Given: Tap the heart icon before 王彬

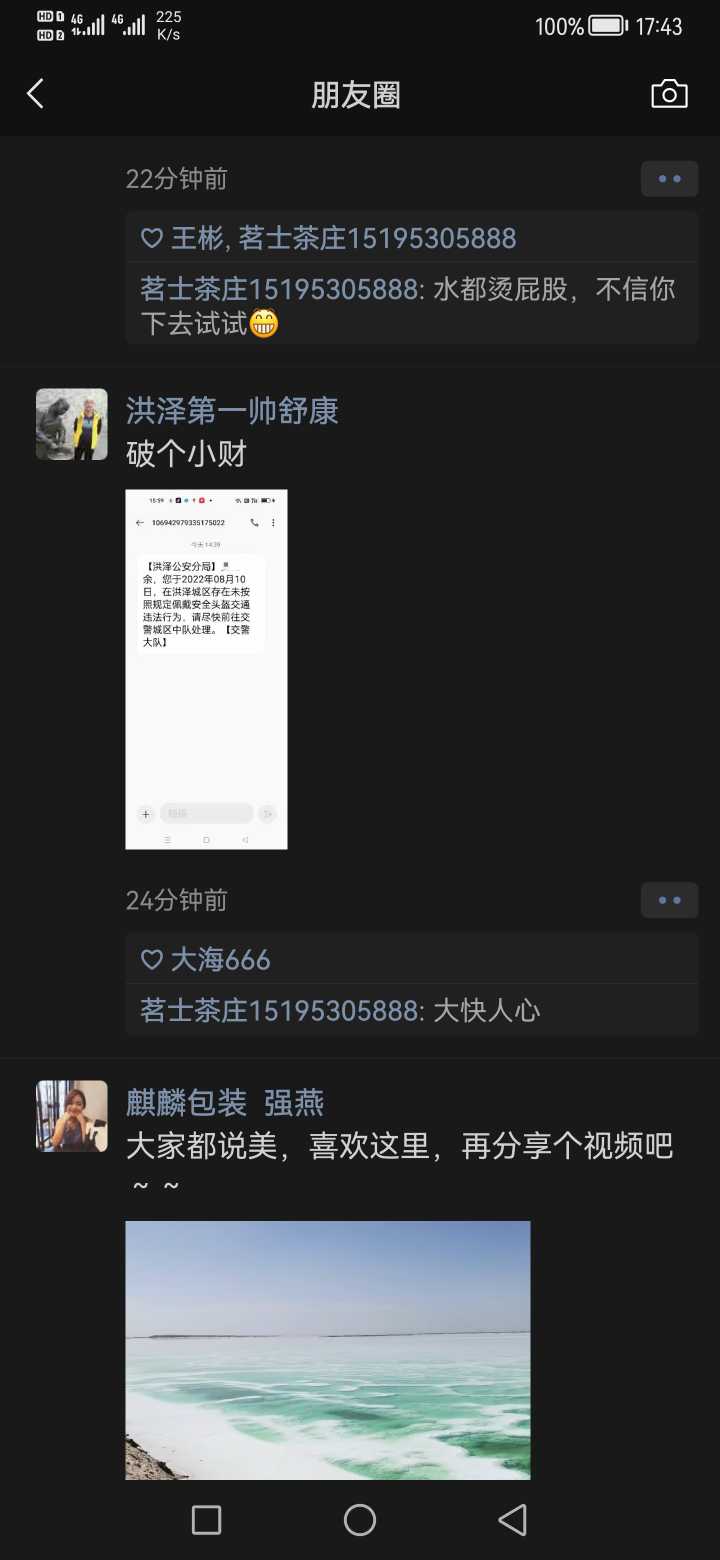Looking at the screenshot, I should 152,238.
